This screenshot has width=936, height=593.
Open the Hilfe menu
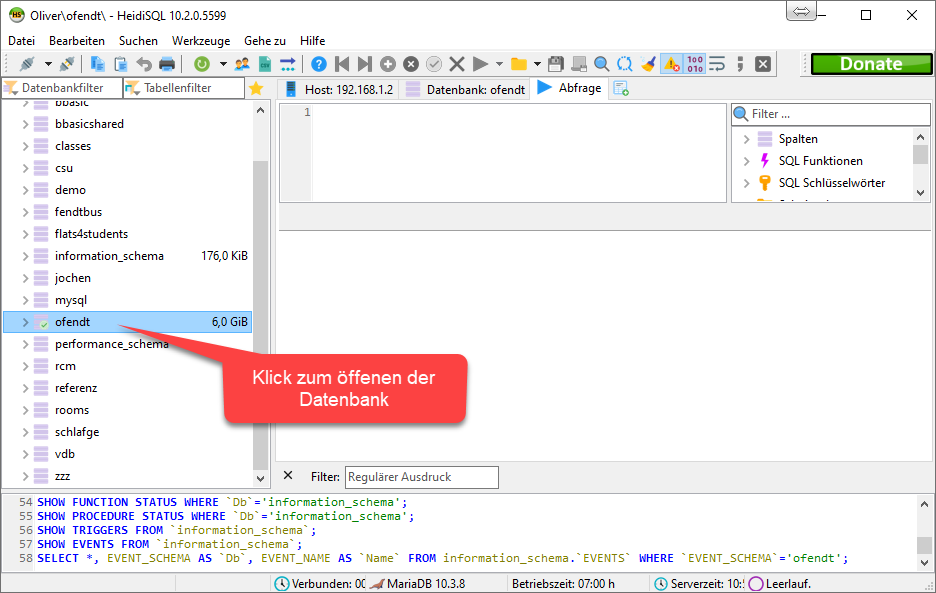coord(313,41)
